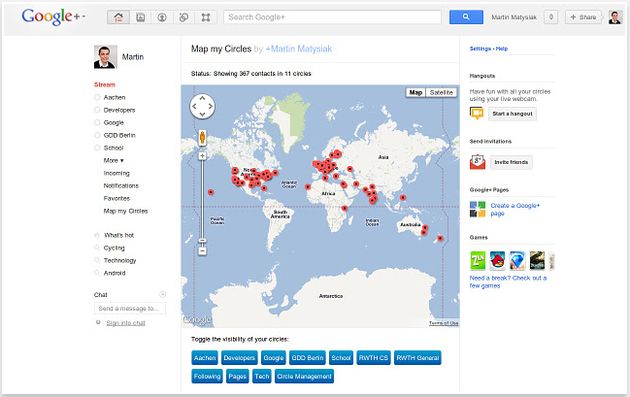Click Martin's profile photo in the sidebar

click(x=105, y=57)
